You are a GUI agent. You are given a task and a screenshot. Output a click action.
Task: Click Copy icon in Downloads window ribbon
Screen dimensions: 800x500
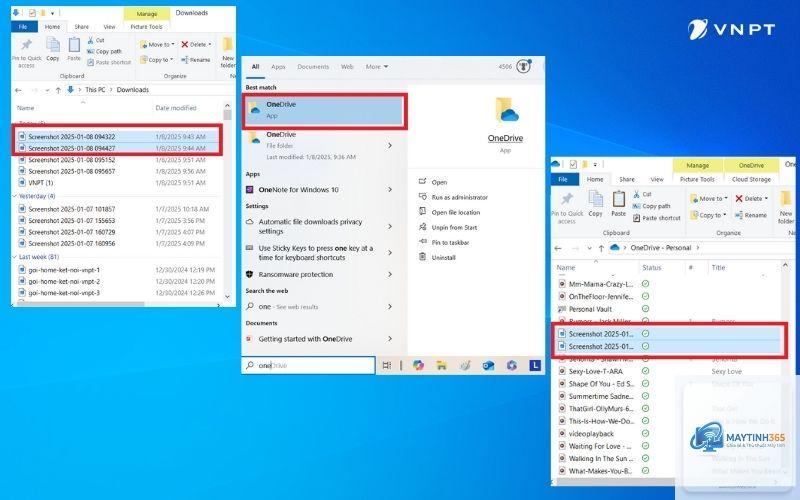click(53, 49)
